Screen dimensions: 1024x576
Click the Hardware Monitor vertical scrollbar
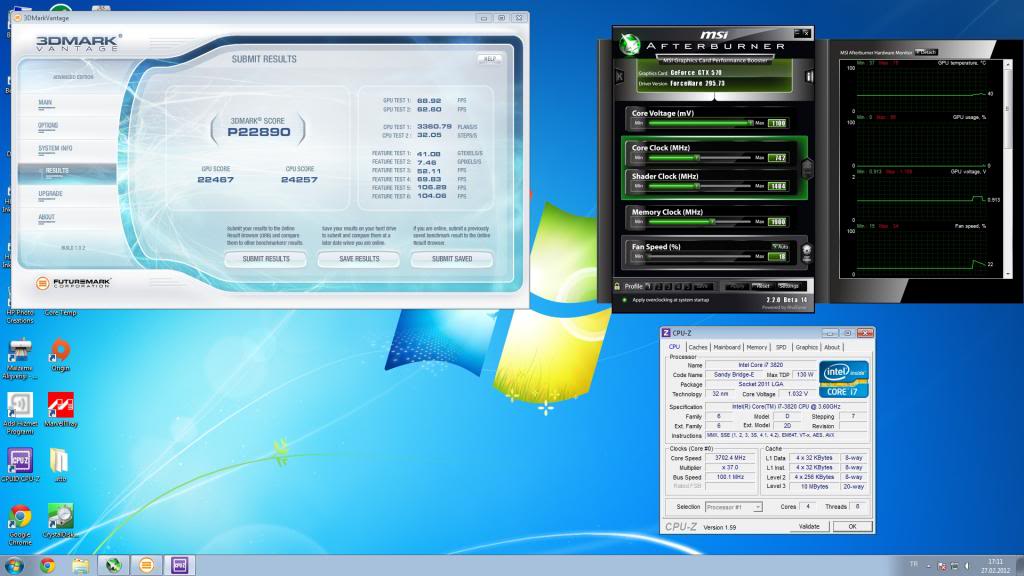pyautogui.click(x=1008, y=170)
